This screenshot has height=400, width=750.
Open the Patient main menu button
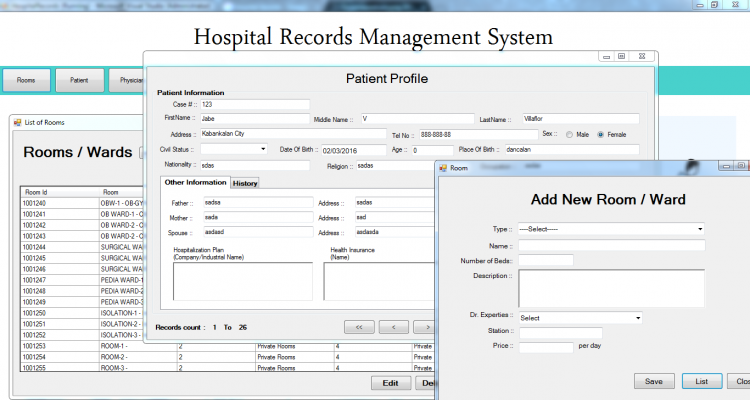click(x=79, y=80)
